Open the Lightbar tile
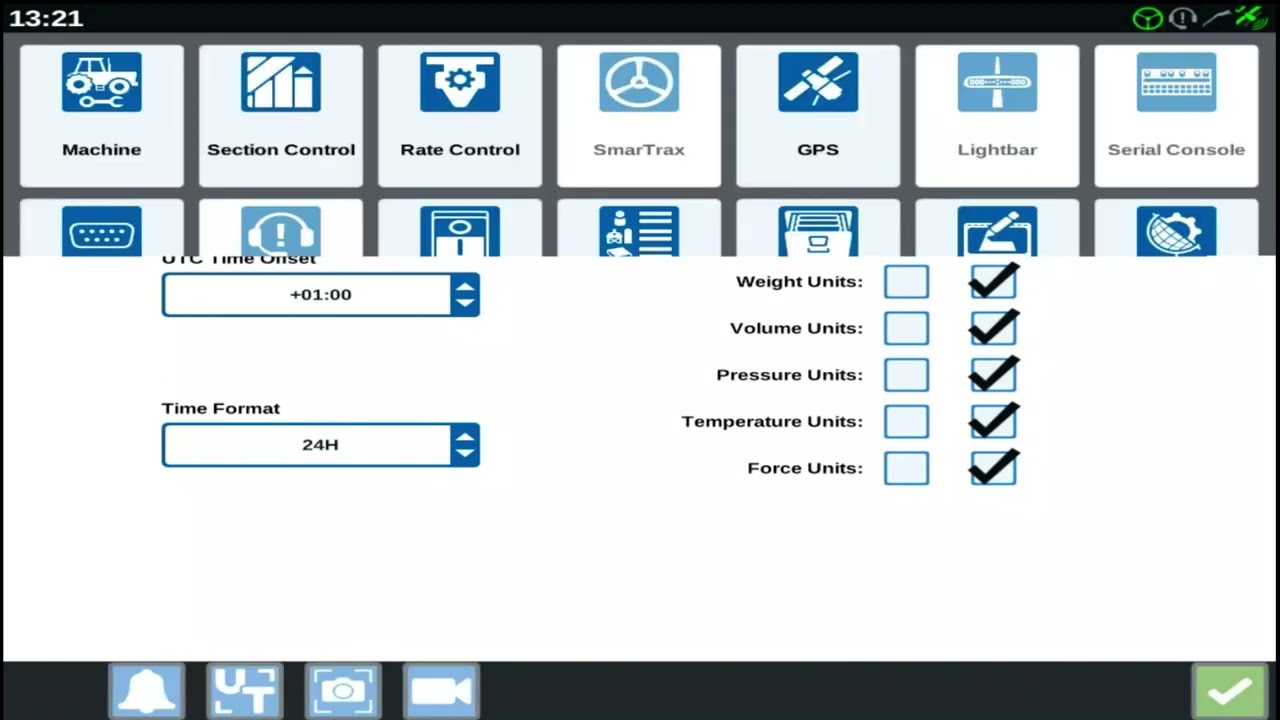The height and width of the screenshot is (720, 1280). tap(997, 116)
